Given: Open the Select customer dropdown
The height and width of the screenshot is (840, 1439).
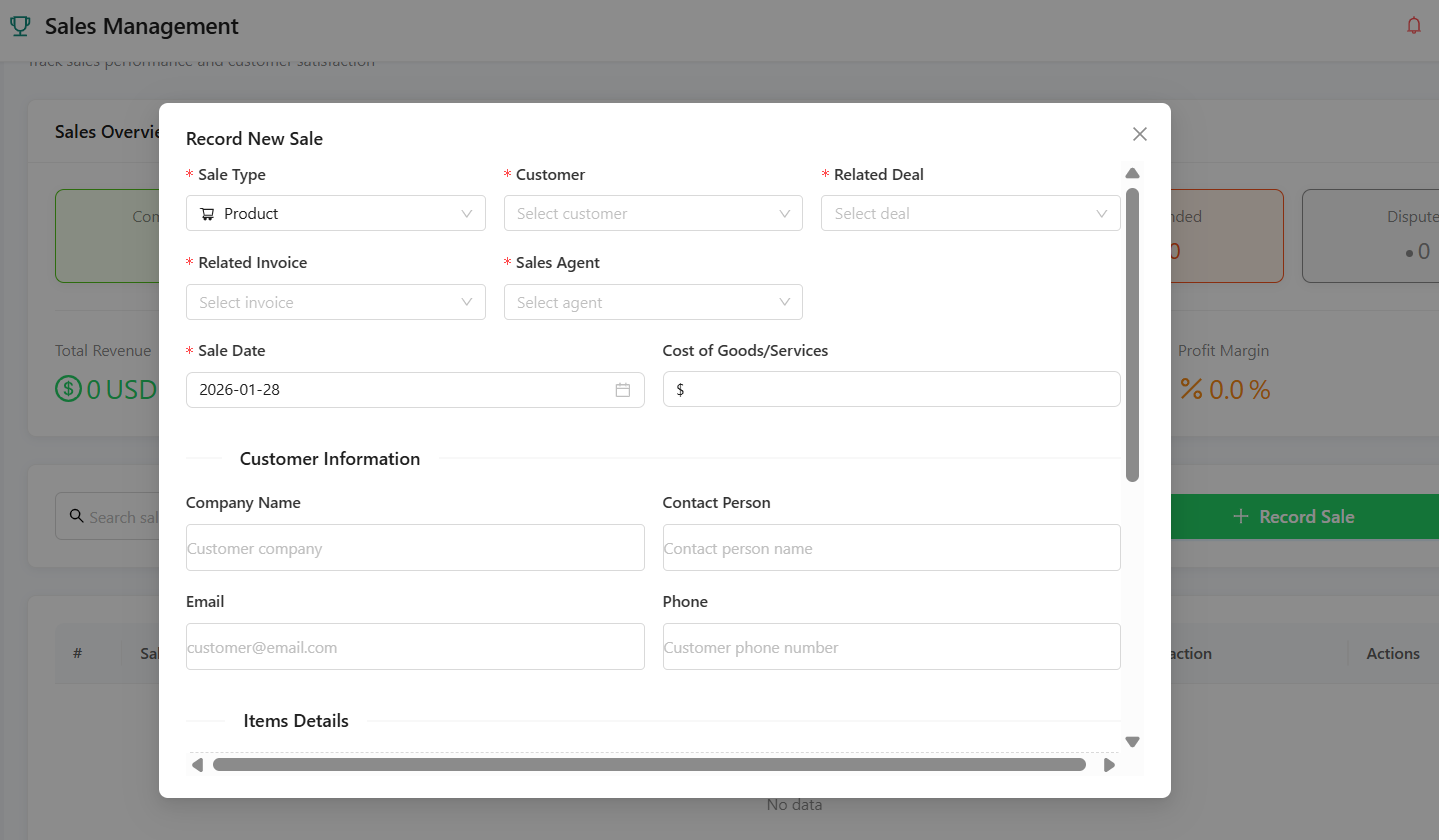Looking at the screenshot, I should click(x=652, y=213).
